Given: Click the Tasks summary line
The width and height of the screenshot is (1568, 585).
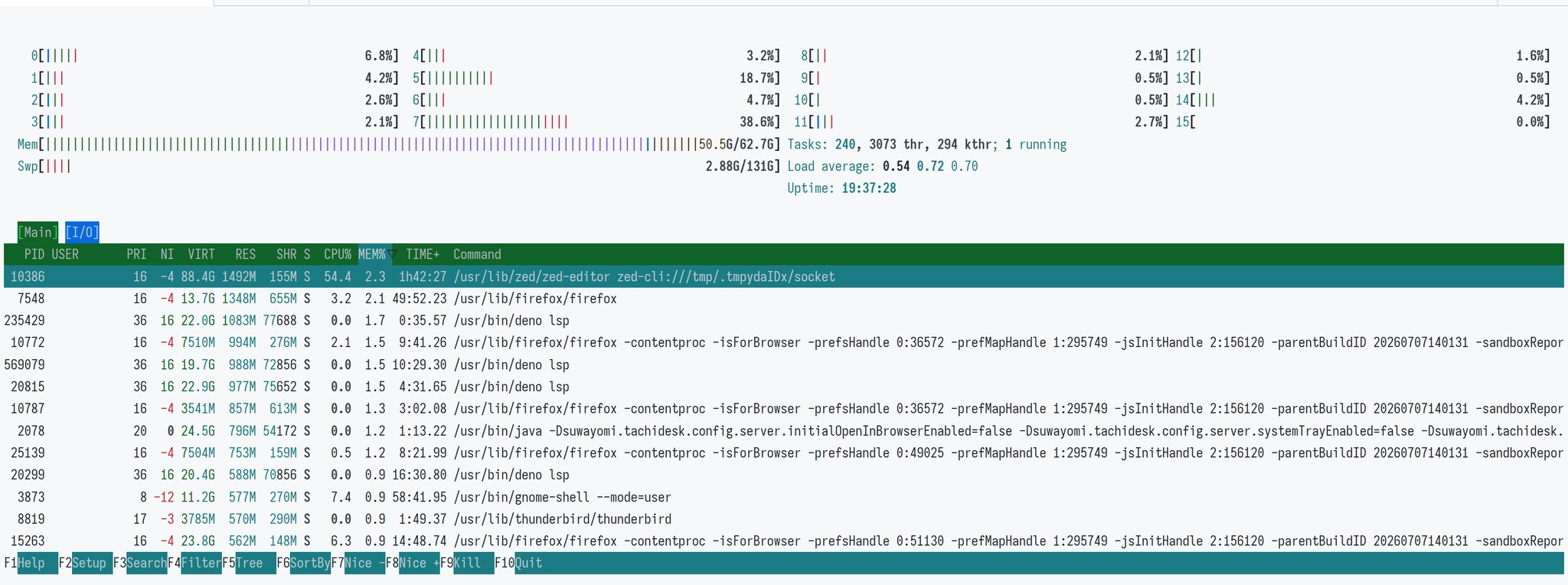Looking at the screenshot, I should click(926, 144).
